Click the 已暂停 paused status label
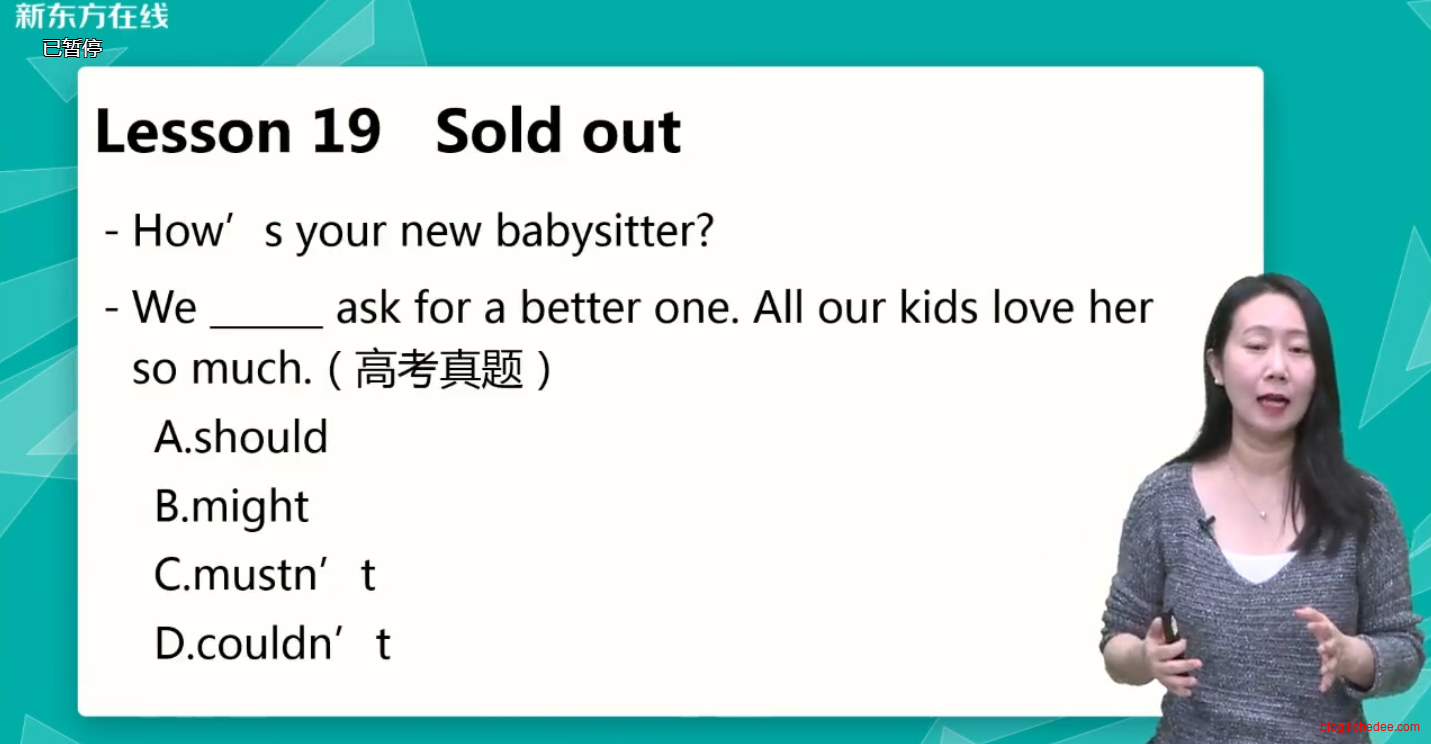Viewport: 1431px width, 744px height. click(72, 48)
